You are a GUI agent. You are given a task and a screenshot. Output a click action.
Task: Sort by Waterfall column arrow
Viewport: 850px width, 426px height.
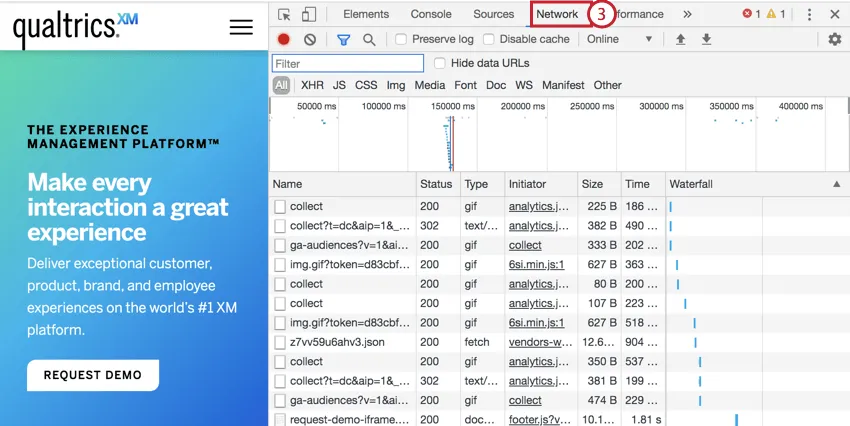coord(836,184)
